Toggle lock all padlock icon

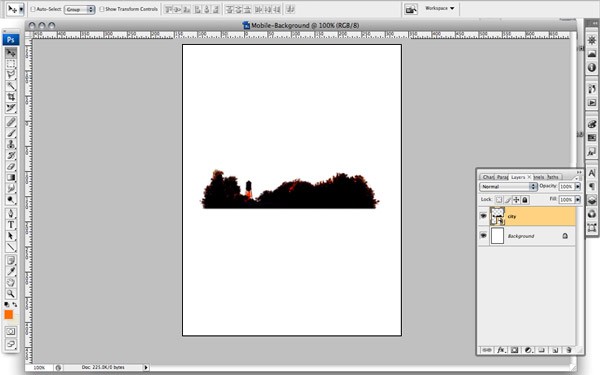pos(525,199)
